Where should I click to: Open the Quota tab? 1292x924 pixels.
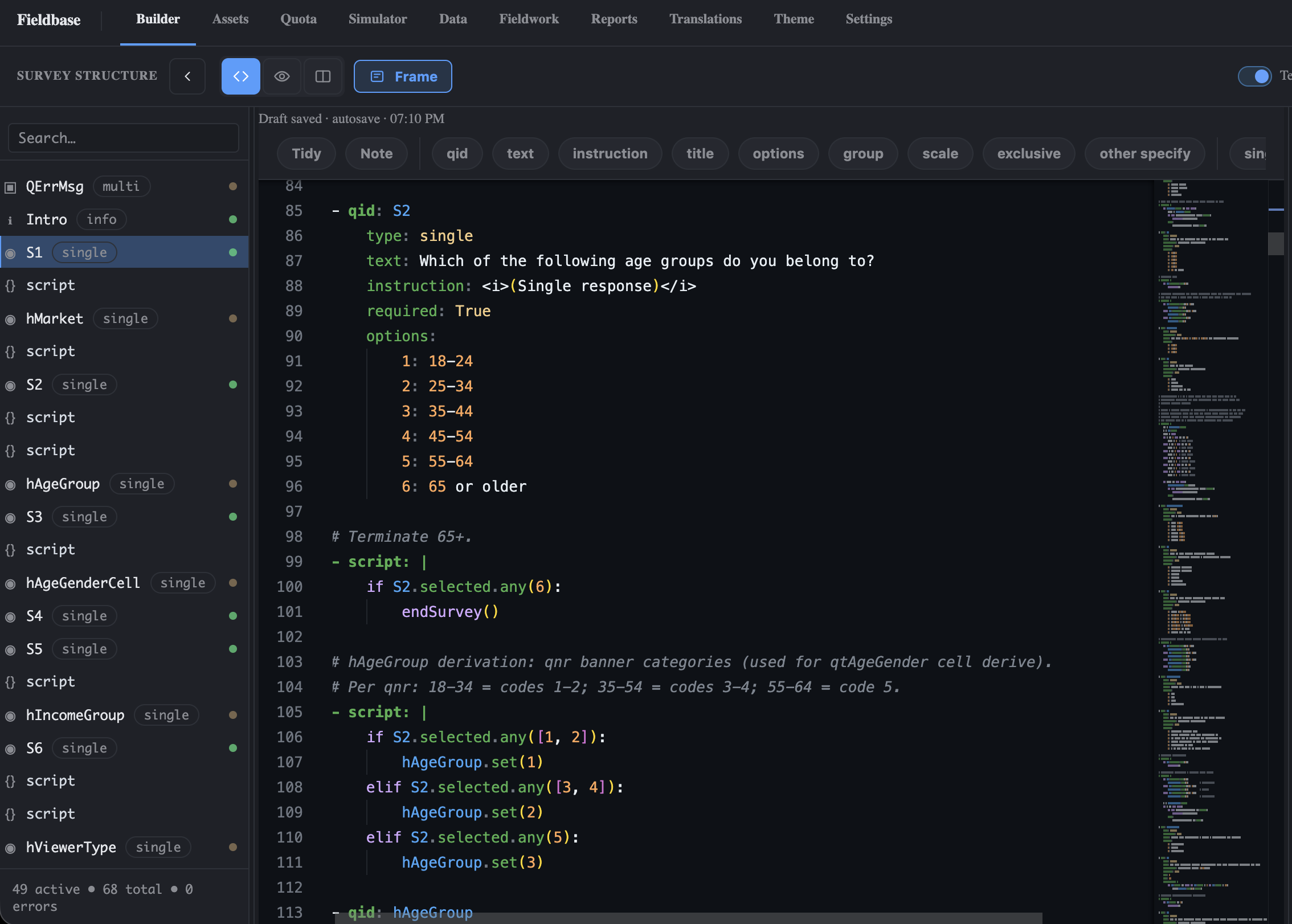(299, 19)
